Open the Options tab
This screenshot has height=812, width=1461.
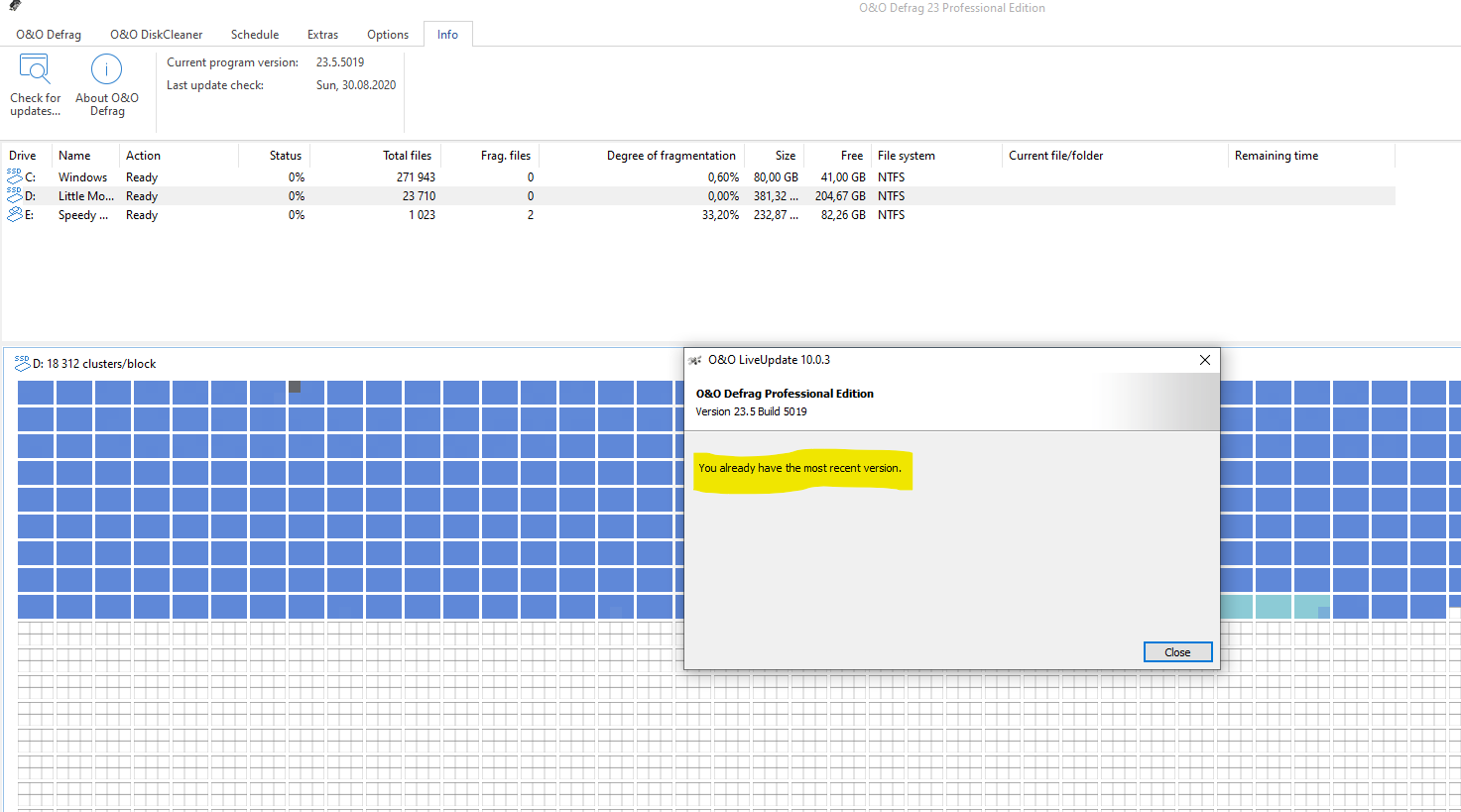click(388, 35)
